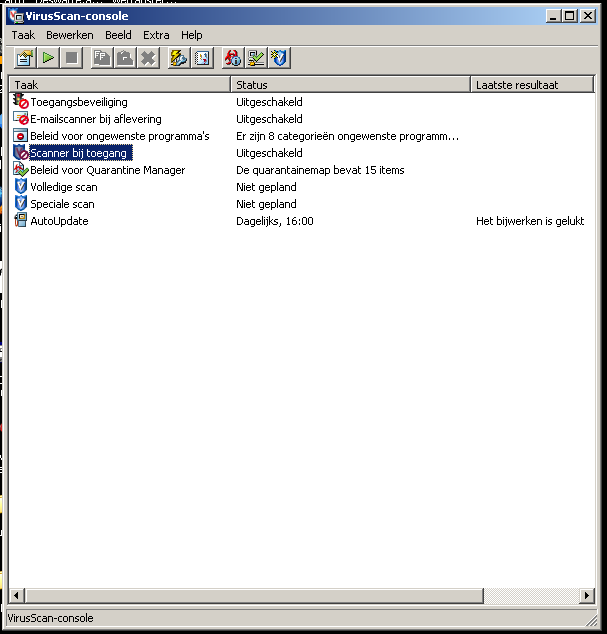Click the Scanner bij toegang shield icon
This screenshot has width=607, height=634.
pos(20,152)
